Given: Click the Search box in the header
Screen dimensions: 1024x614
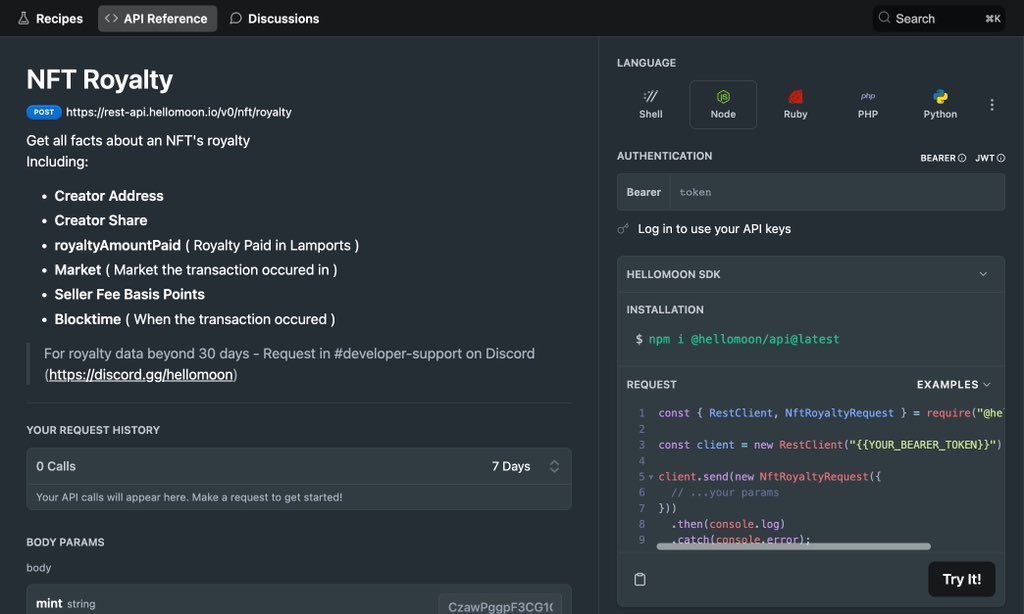Looking at the screenshot, I should 938,18.
